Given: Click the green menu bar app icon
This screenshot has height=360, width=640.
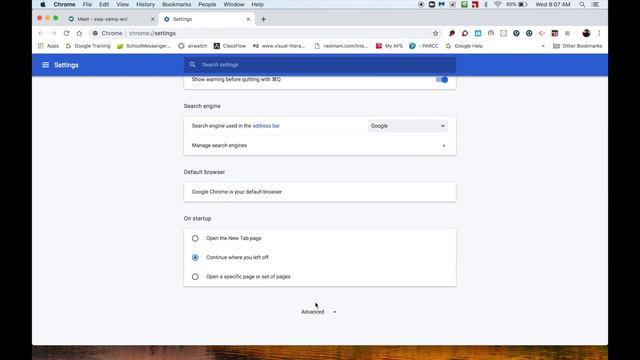Looking at the screenshot, I should tap(464, 4).
